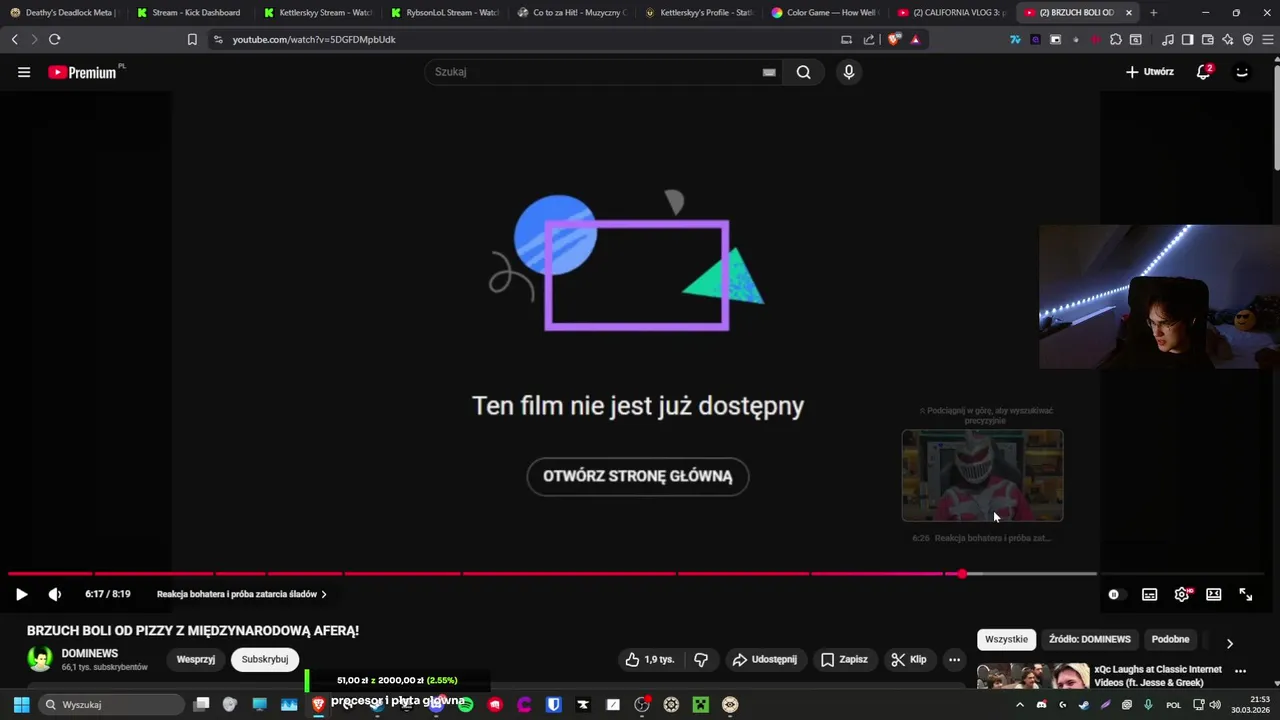This screenshot has height=720, width=1280.
Task: Open the YouTube hamburger guide menu
Action: (24, 72)
